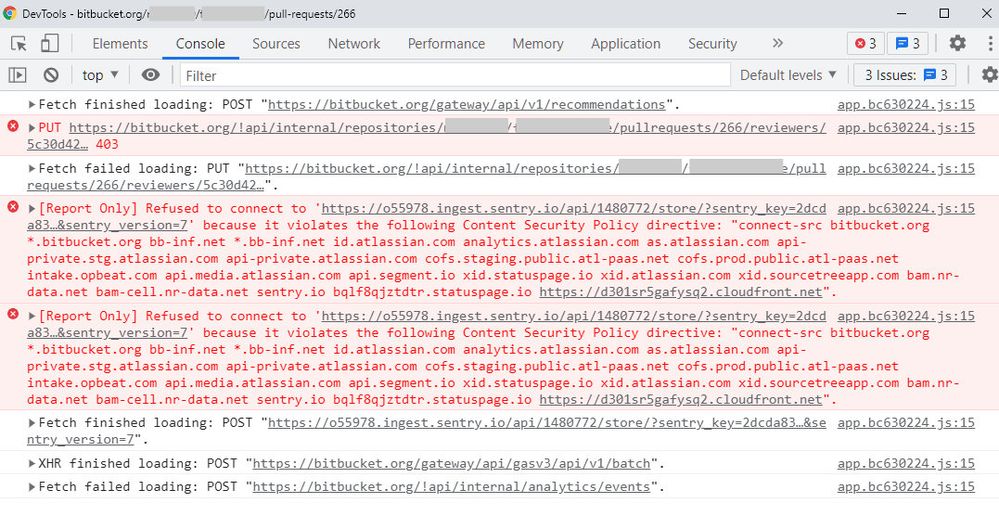999x506 pixels.
Task: Switch to the Memory tab
Action: pyautogui.click(x=538, y=43)
